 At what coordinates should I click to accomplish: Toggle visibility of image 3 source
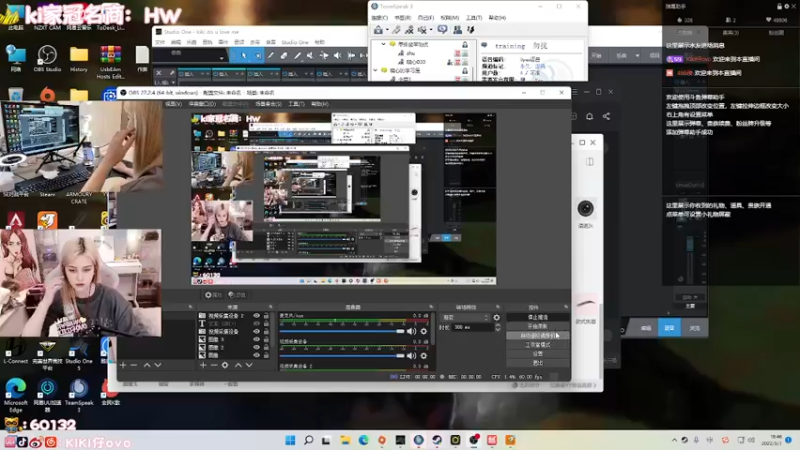[256, 339]
